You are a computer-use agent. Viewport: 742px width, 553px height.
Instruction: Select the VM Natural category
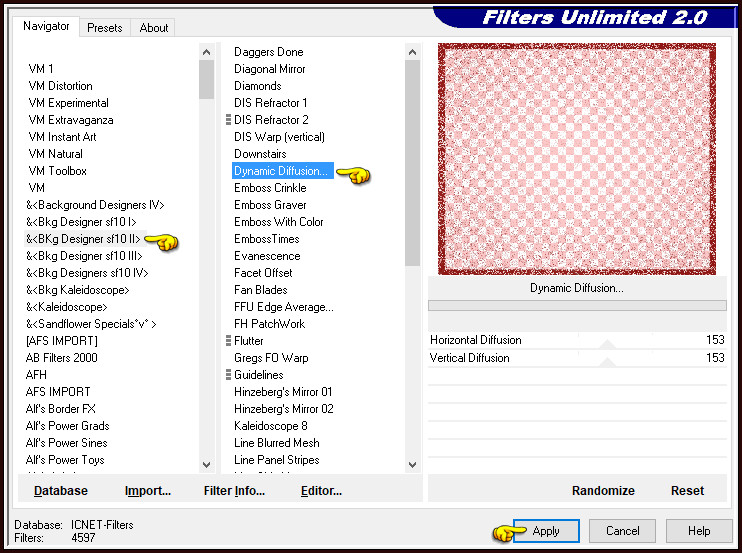click(x=55, y=154)
